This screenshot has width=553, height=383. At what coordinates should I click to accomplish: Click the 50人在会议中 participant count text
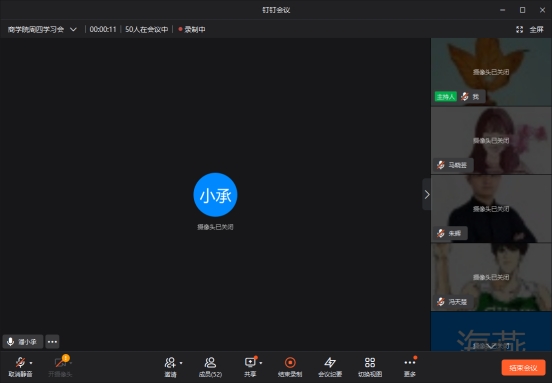pos(146,29)
